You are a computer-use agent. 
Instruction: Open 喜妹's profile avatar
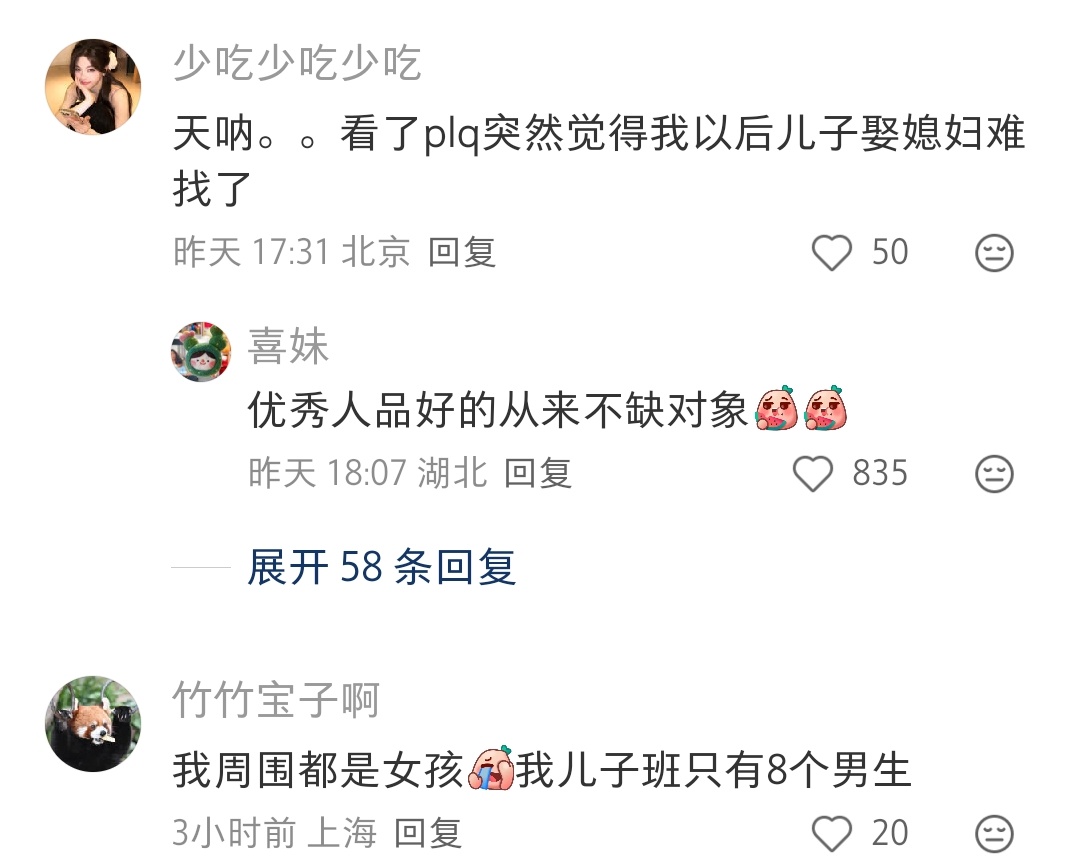pyautogui.click(x=201, y=351)
